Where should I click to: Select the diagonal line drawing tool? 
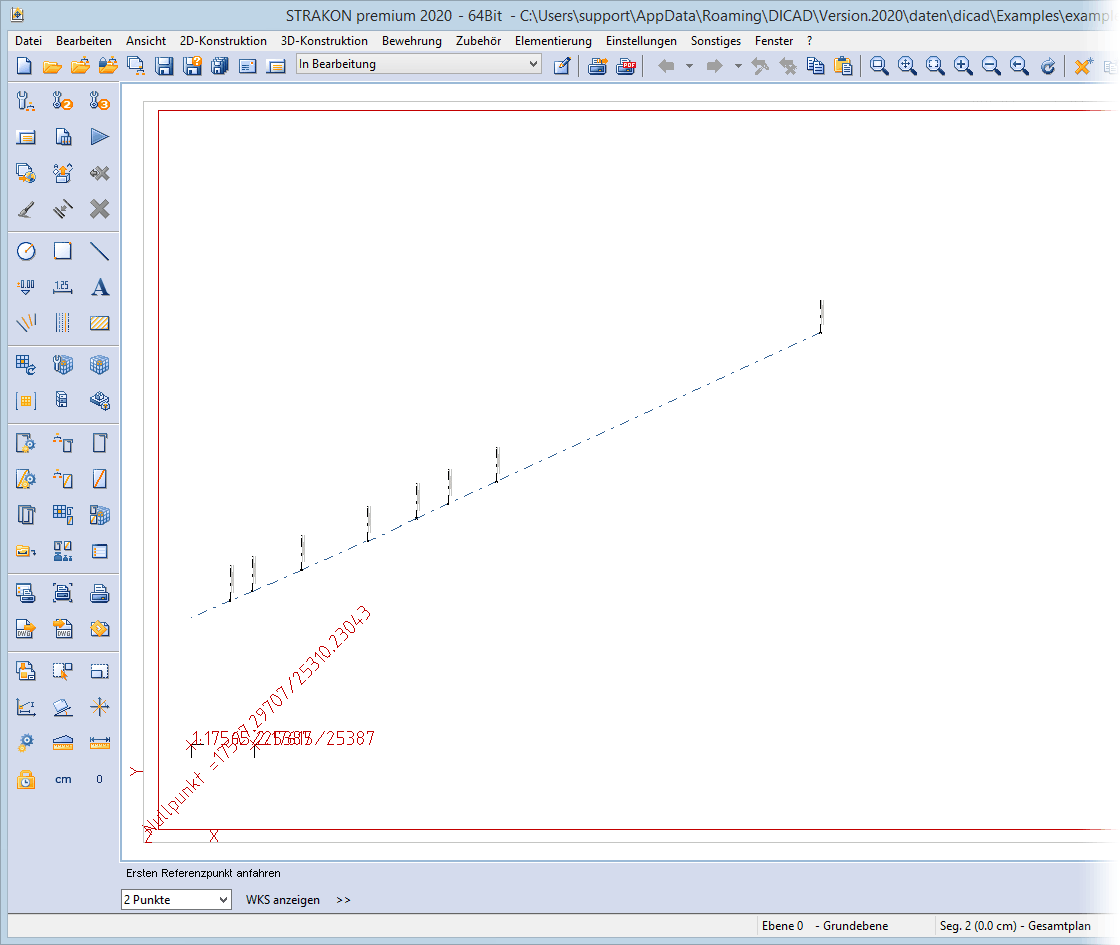pos(99,251)
